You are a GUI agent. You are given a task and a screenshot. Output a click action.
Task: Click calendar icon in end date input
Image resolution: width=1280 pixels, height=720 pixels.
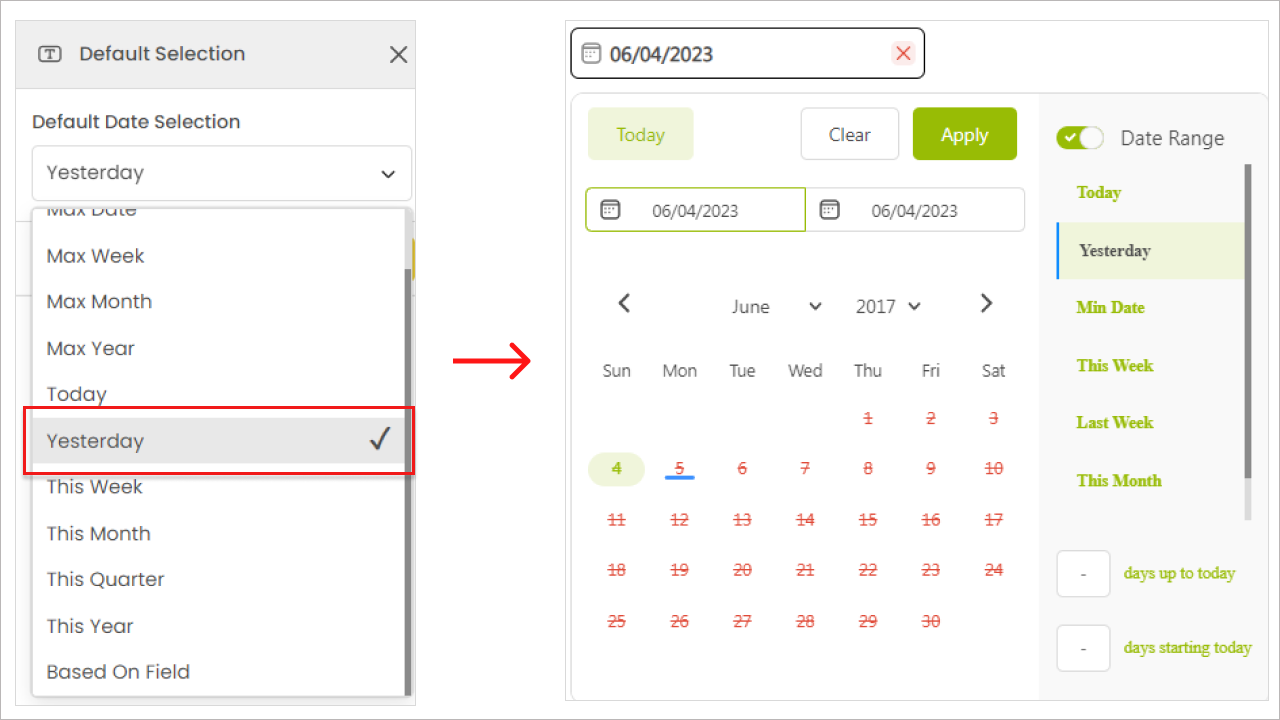tap(829, 210)
